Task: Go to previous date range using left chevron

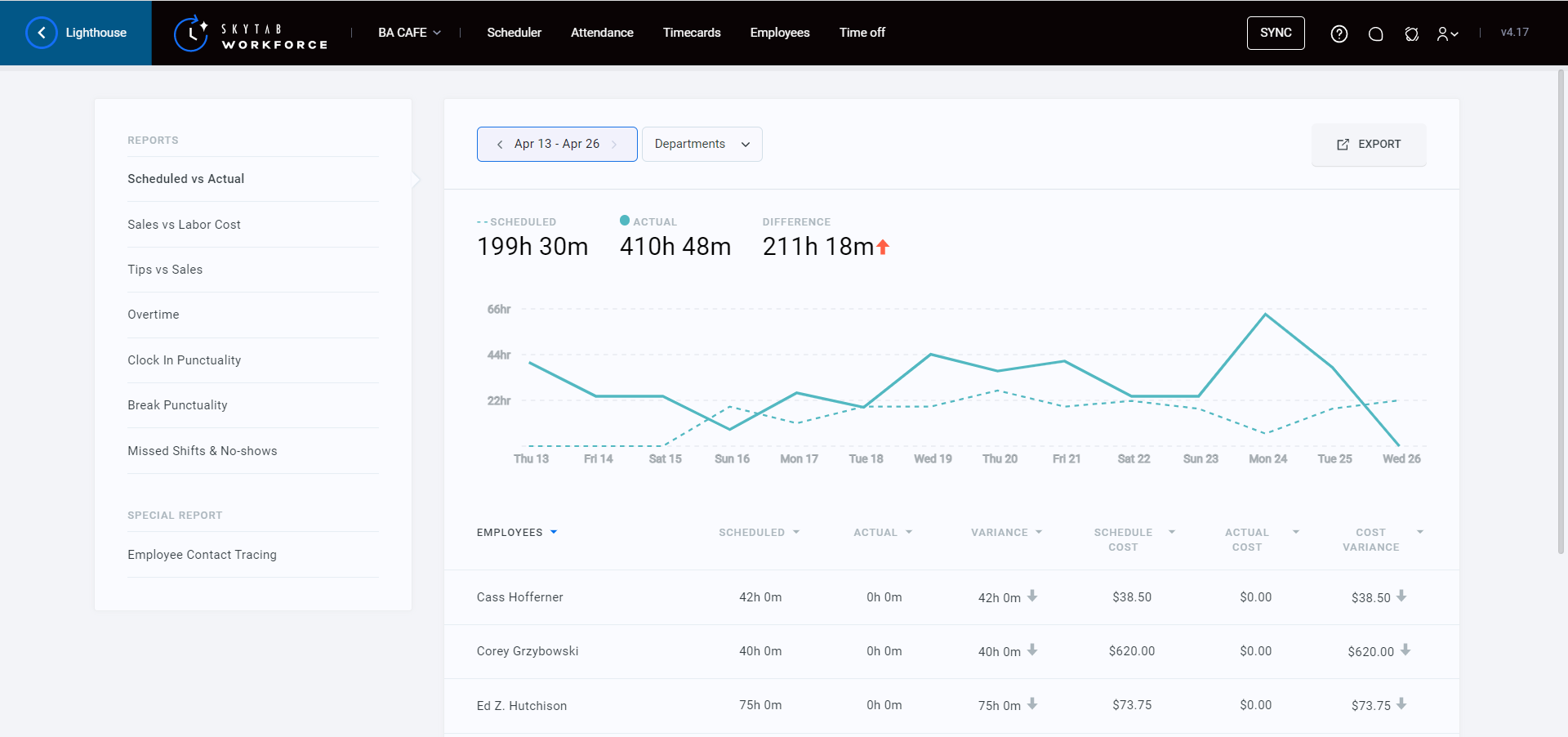Action: [500, 145]
